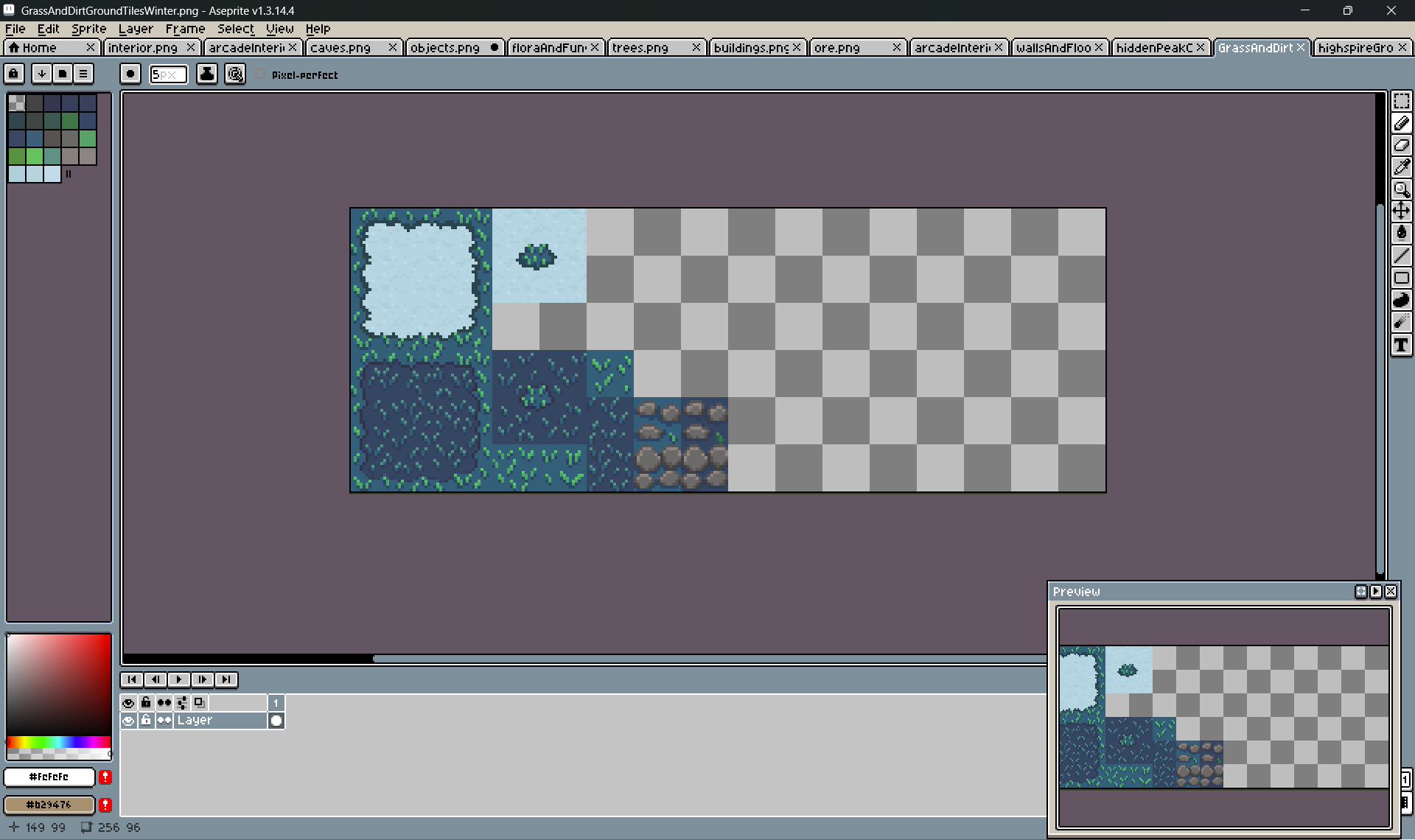Screen dimensions: 1415x840
Task: Select the Pencil tool
Action: click(x=1401, y=123)
